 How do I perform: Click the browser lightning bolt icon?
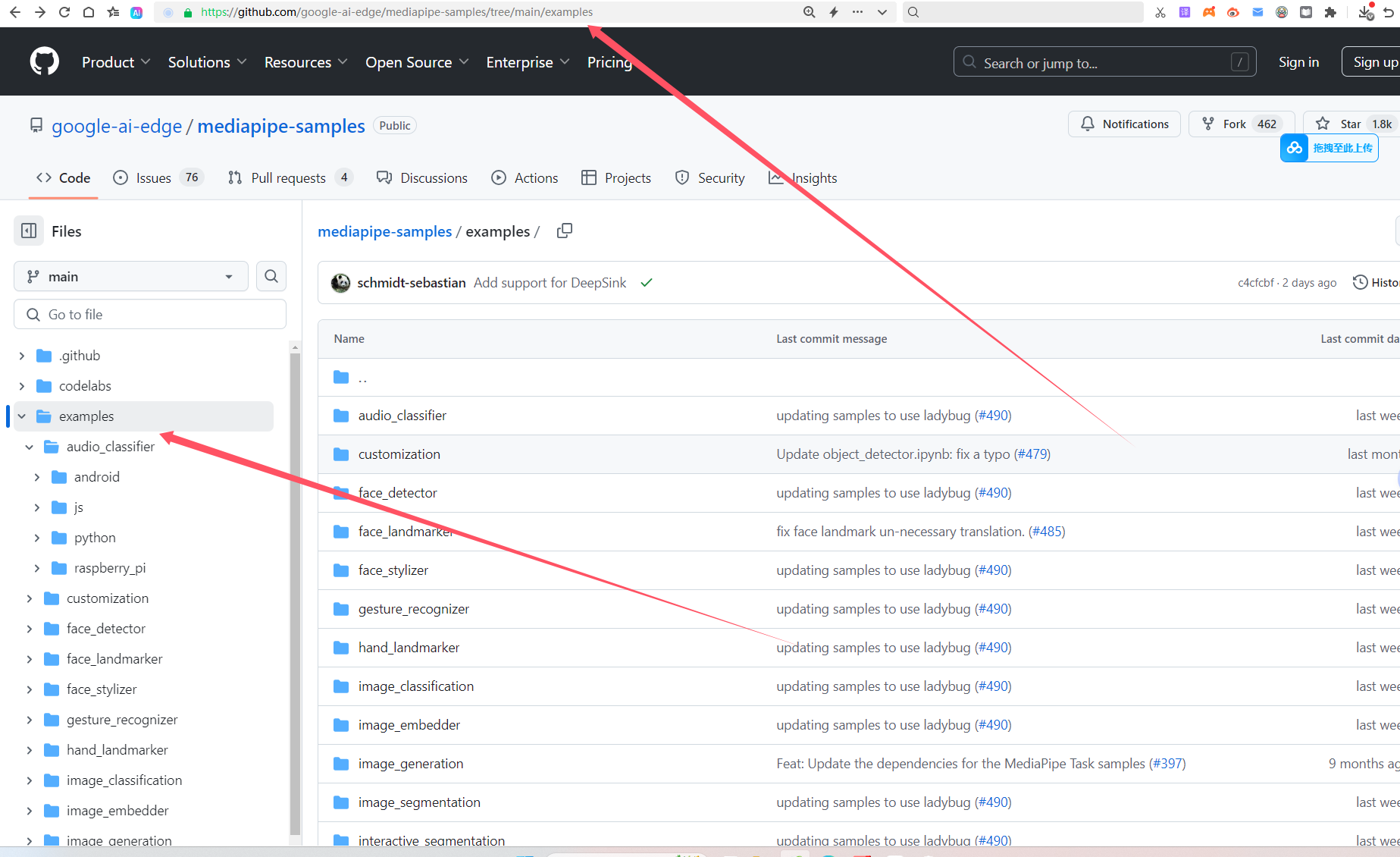834,12
